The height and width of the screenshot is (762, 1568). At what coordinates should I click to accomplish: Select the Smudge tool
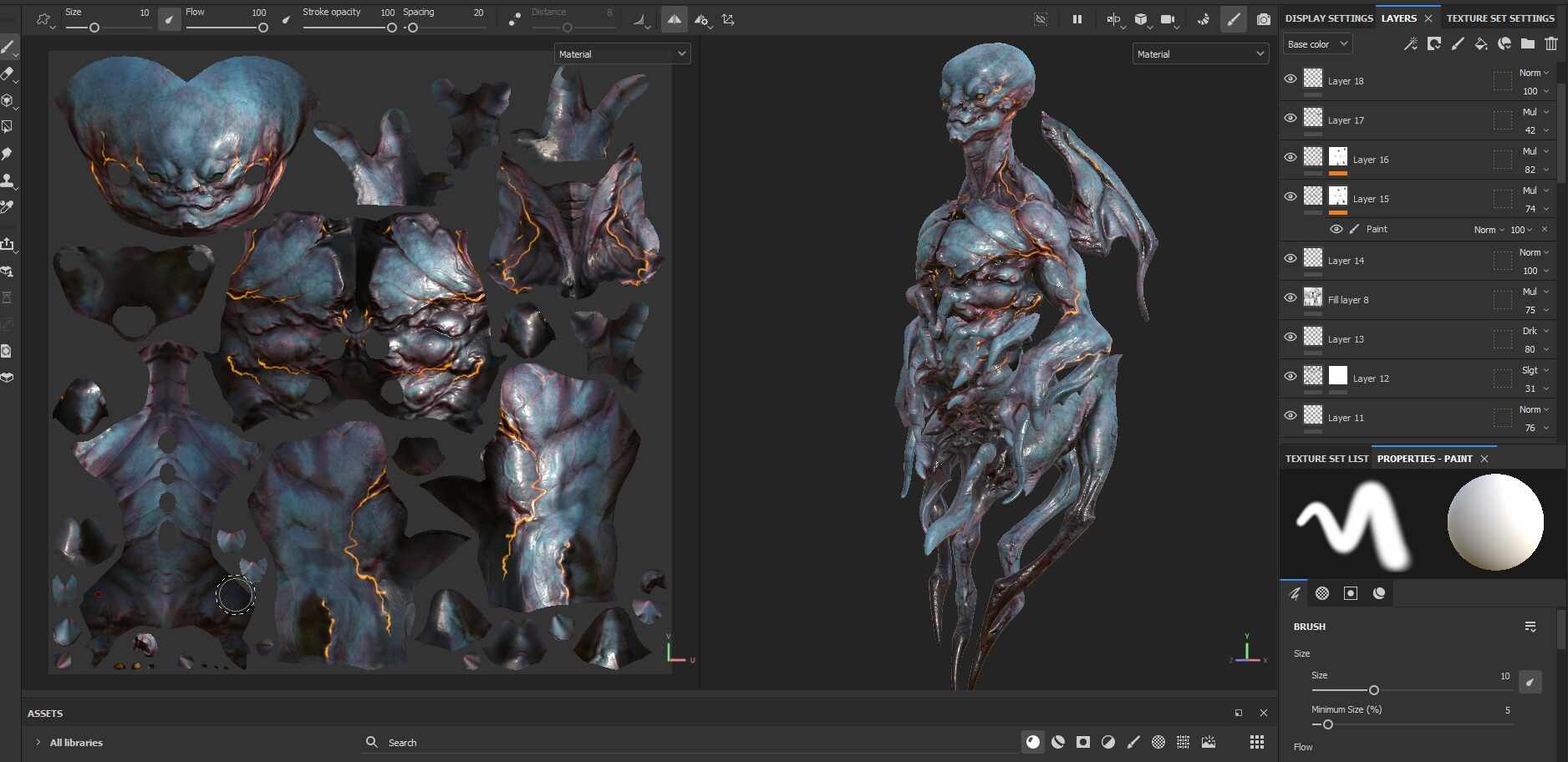pyautogui.click(x=8, y=154)
